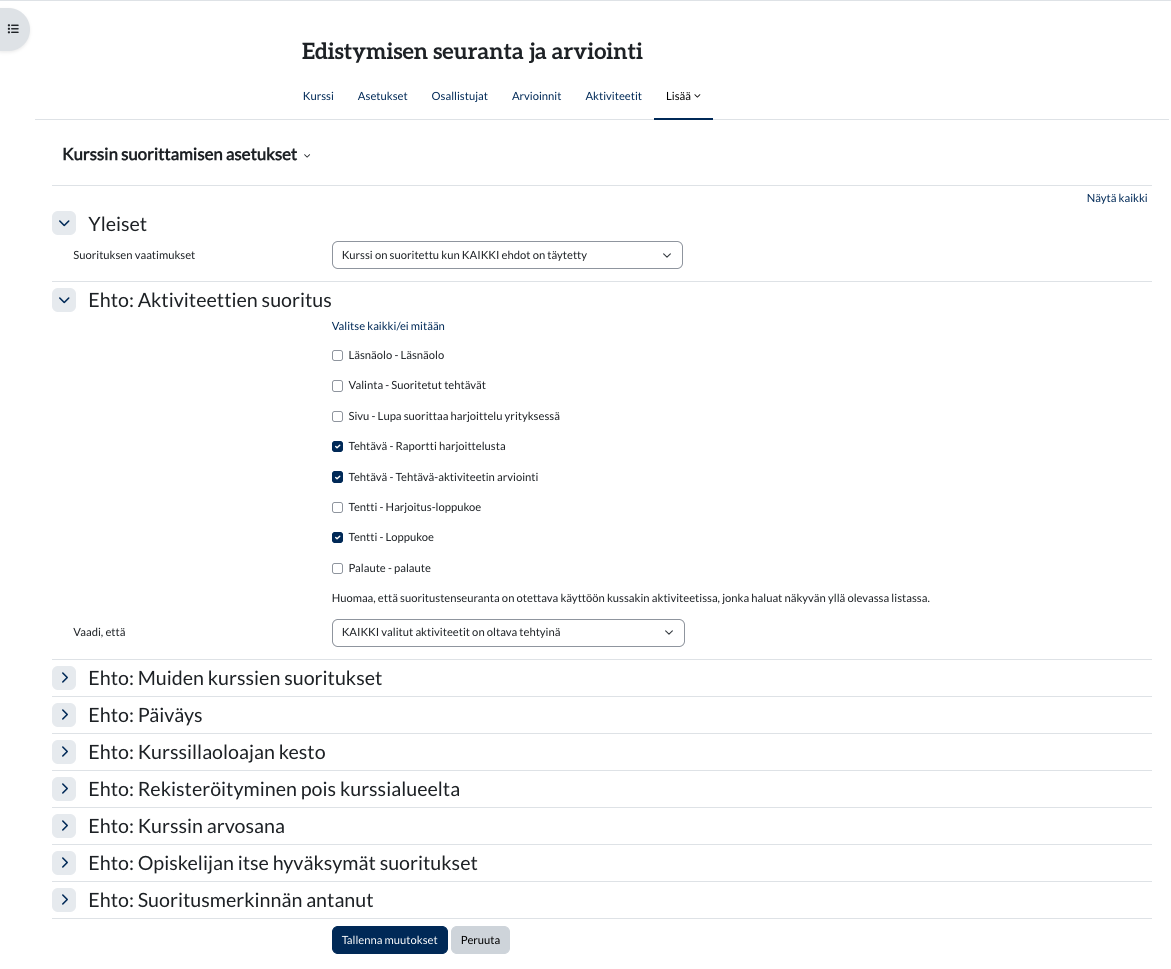
Task: Expand the Ehto: Päiväys chevron icon
Action: (x=64, y=715)
